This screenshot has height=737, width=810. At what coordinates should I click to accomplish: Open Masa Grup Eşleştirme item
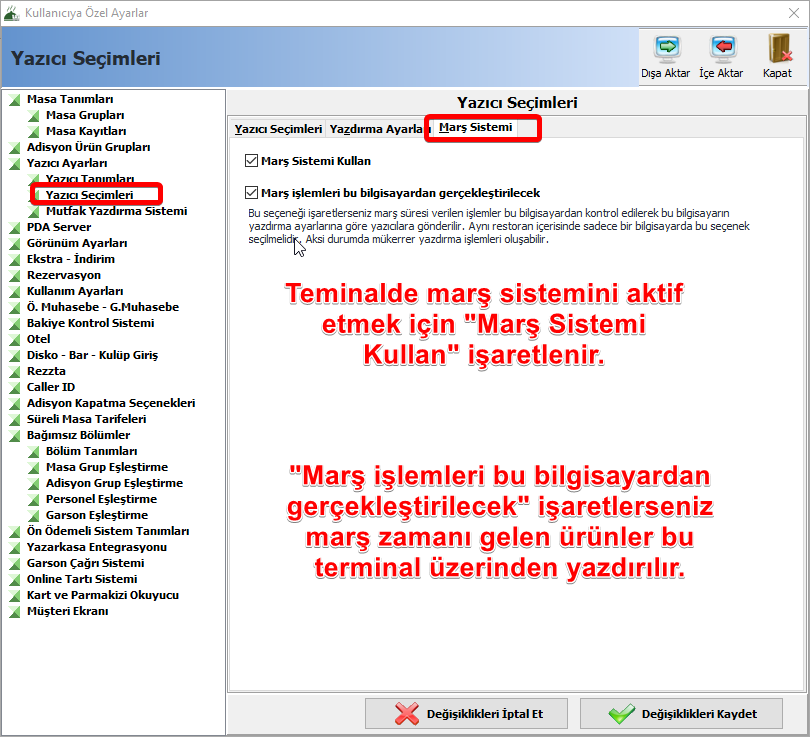[x=107, y=467]
